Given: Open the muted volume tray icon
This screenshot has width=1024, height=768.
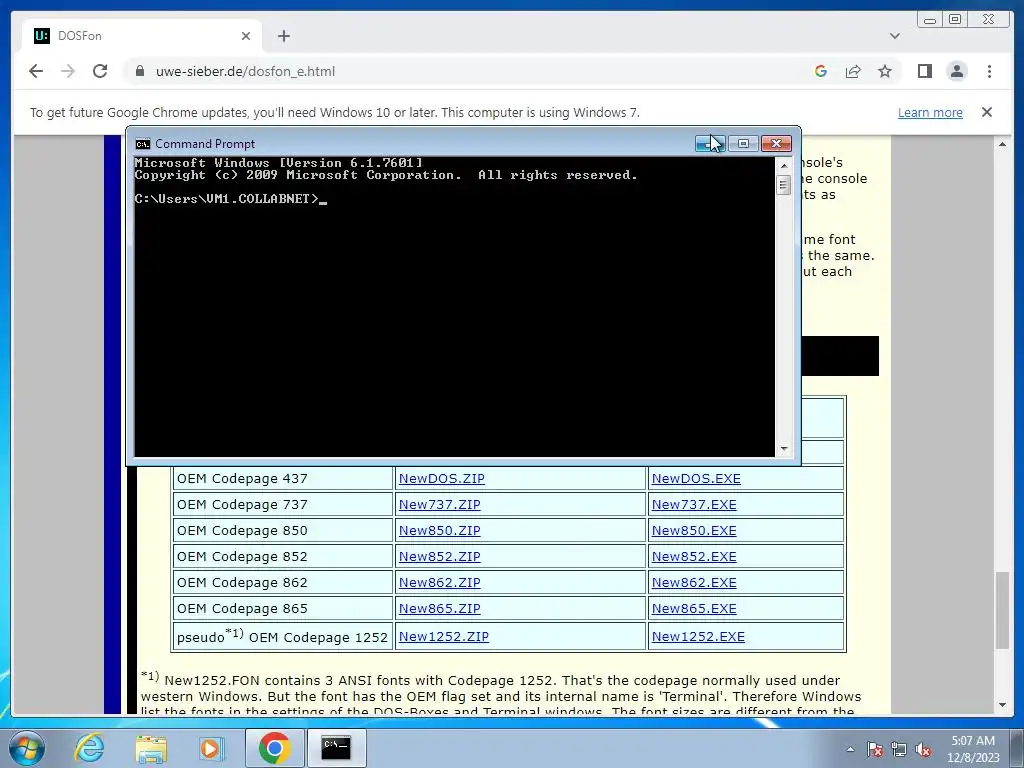Looking at the screenshot, I should 923,750.
